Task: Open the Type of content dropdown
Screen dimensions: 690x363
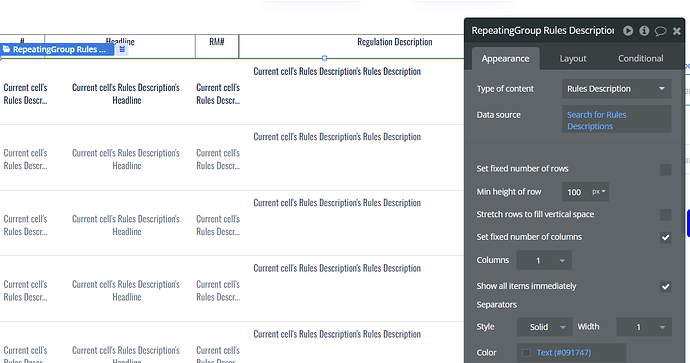Action: [617, 89]
